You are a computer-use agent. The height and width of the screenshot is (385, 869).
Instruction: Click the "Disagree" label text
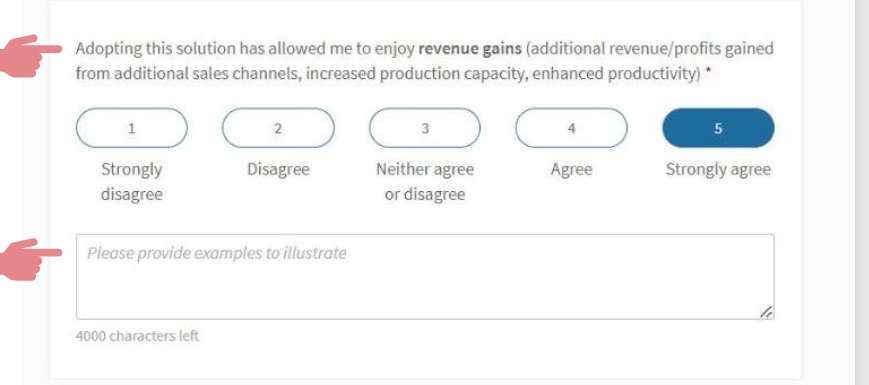[x=278, y=169]
